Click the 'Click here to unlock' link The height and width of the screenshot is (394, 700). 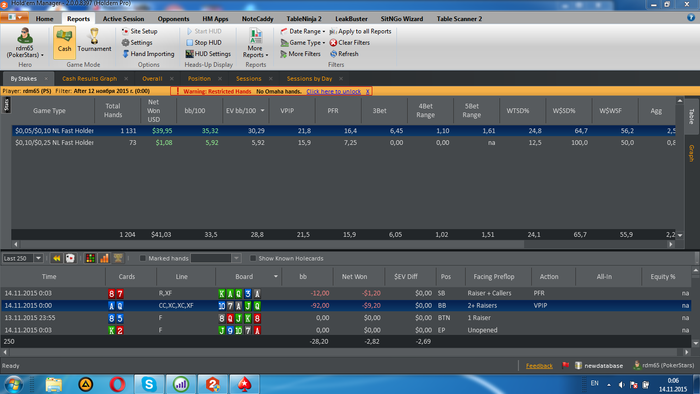tap(333, 91)
